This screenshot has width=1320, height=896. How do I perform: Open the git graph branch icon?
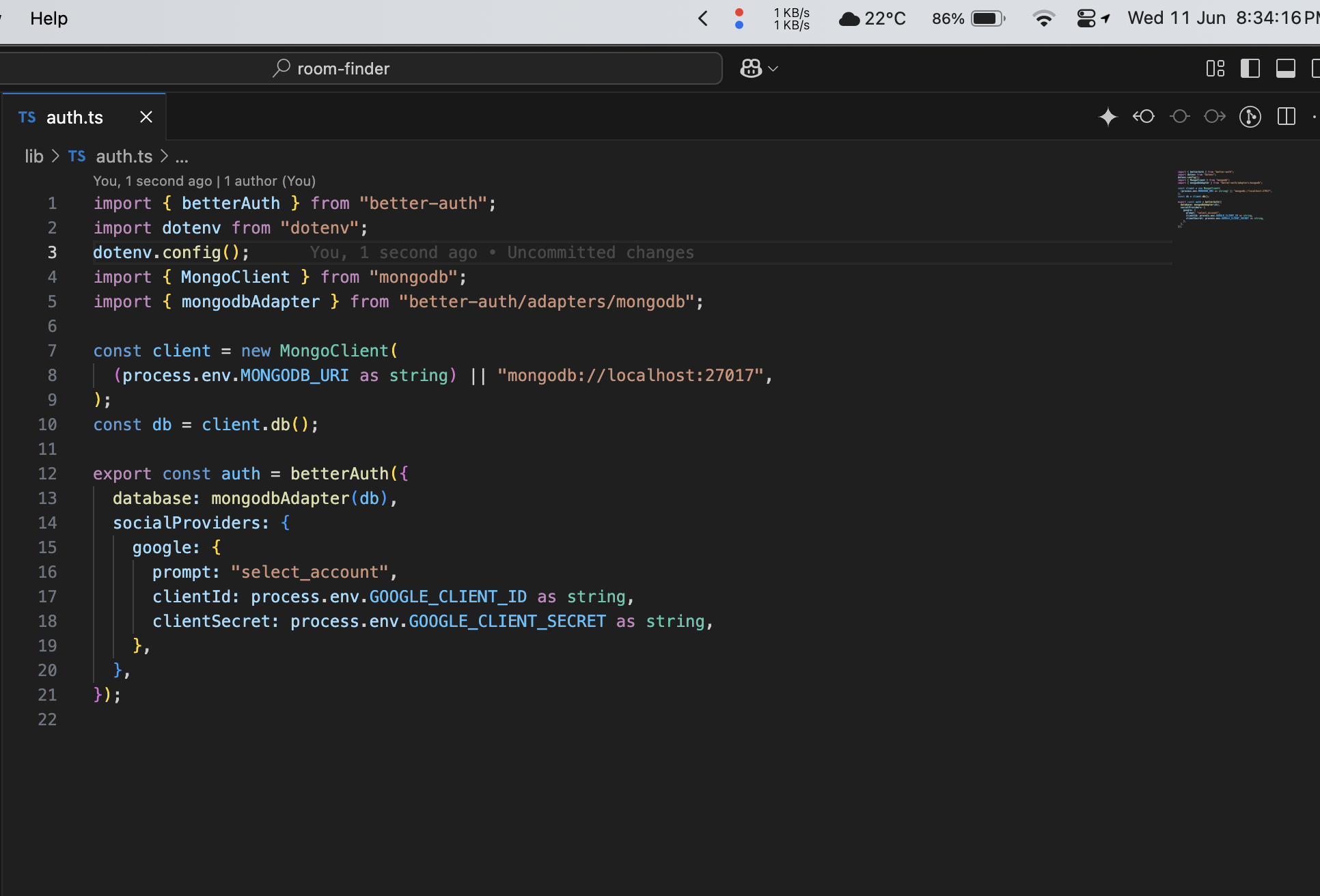pyautogui.click(x=1250, y=117)
